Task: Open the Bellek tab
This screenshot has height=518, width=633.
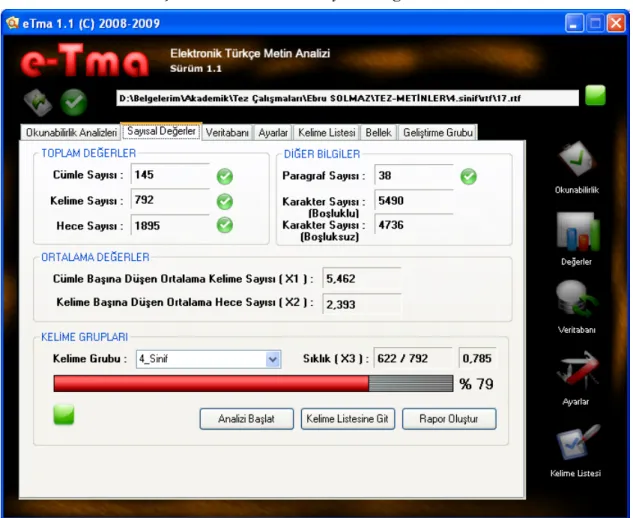Action: pos(378,132)
